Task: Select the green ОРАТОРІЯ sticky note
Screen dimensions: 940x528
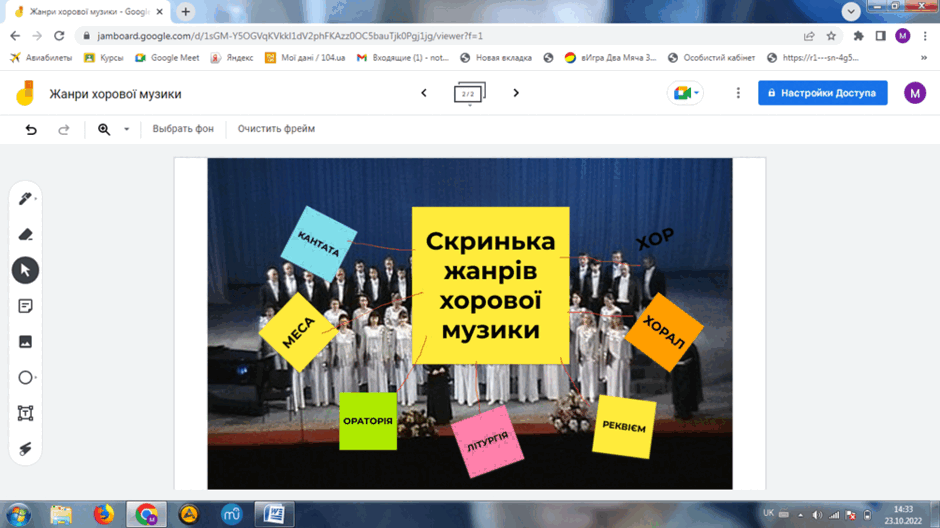Action: coord(367,421)
